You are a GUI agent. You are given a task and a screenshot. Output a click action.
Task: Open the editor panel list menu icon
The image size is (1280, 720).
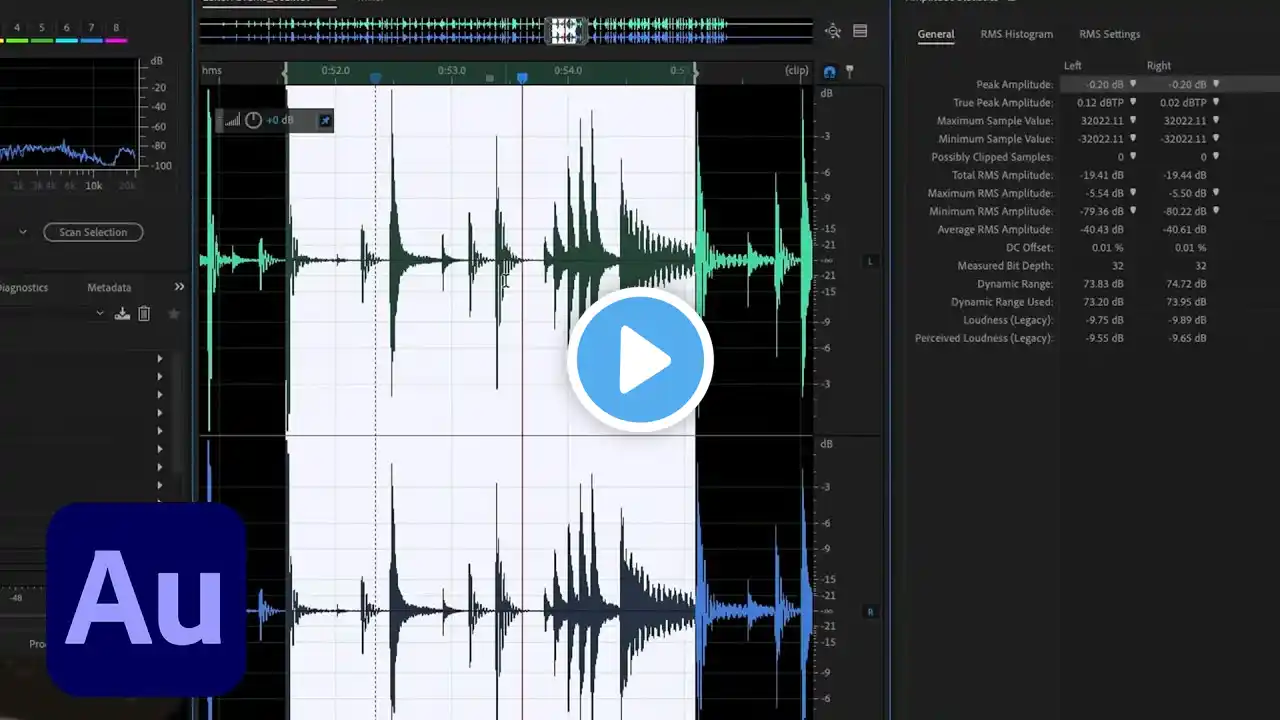coord(860,31)
